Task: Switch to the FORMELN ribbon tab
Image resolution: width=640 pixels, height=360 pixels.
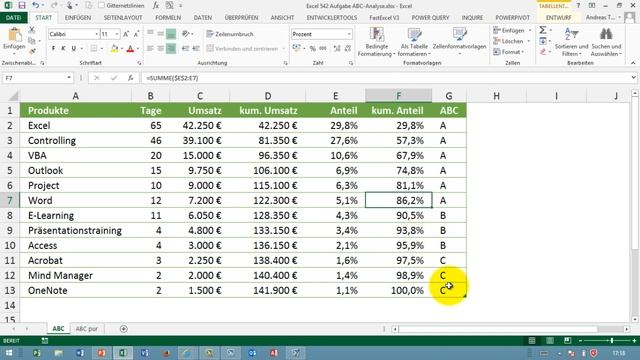Action: [x=168, y=18]
